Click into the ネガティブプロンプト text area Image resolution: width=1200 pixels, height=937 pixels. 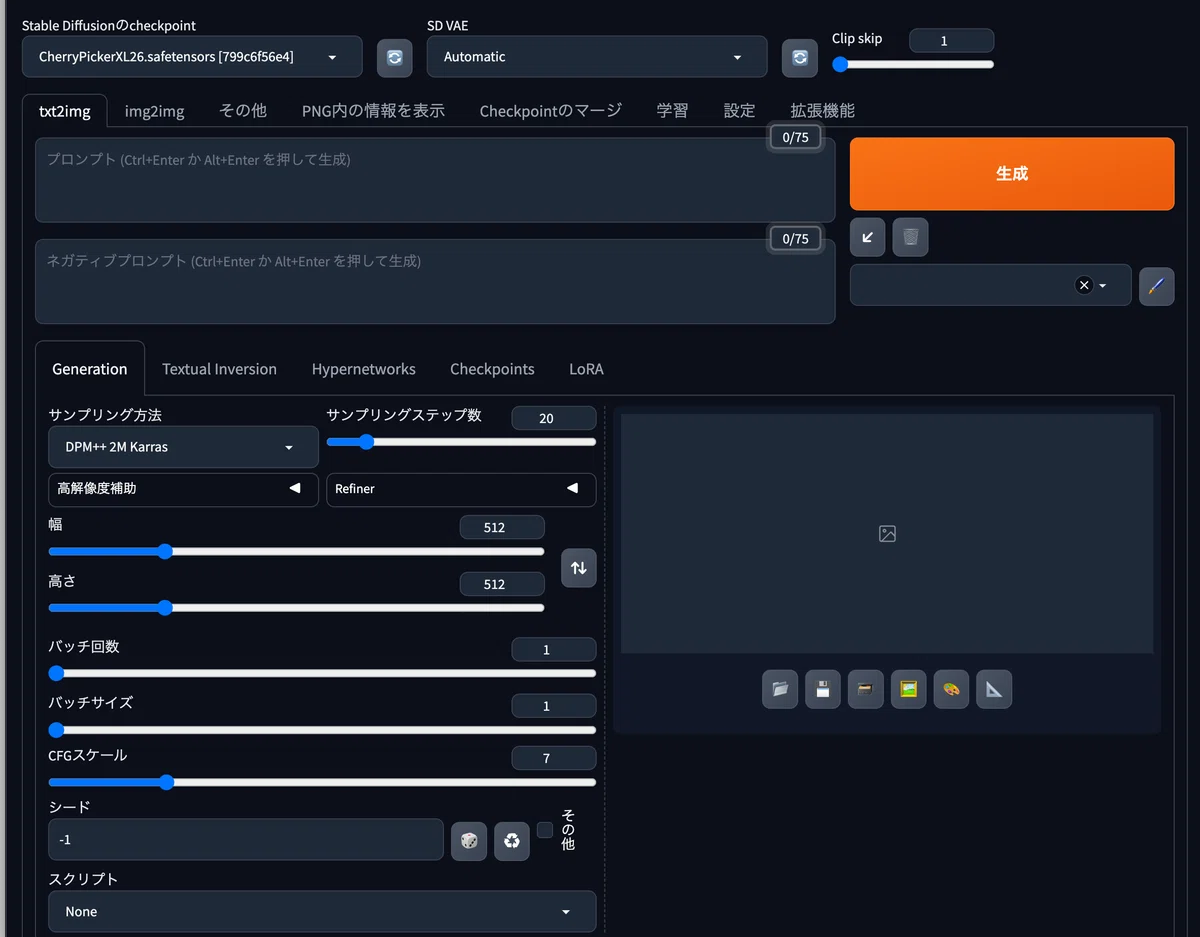coord(435,281)
